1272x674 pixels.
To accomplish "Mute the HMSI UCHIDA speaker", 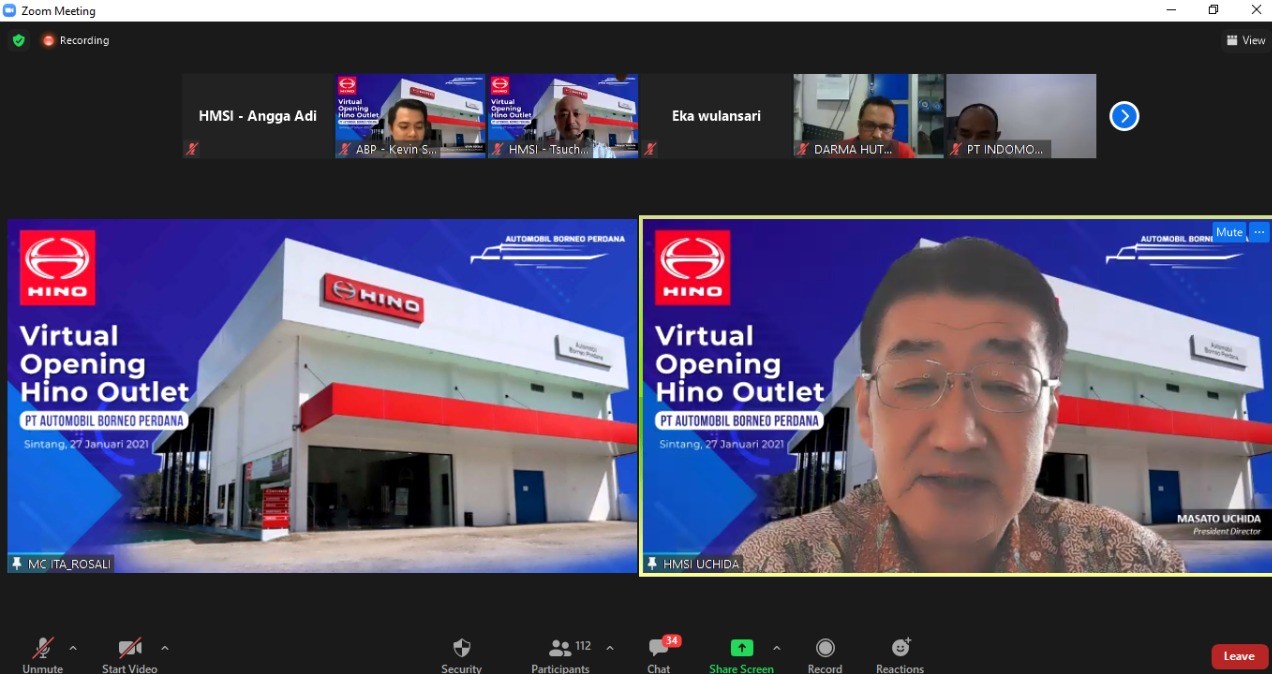I will 1229,232.
